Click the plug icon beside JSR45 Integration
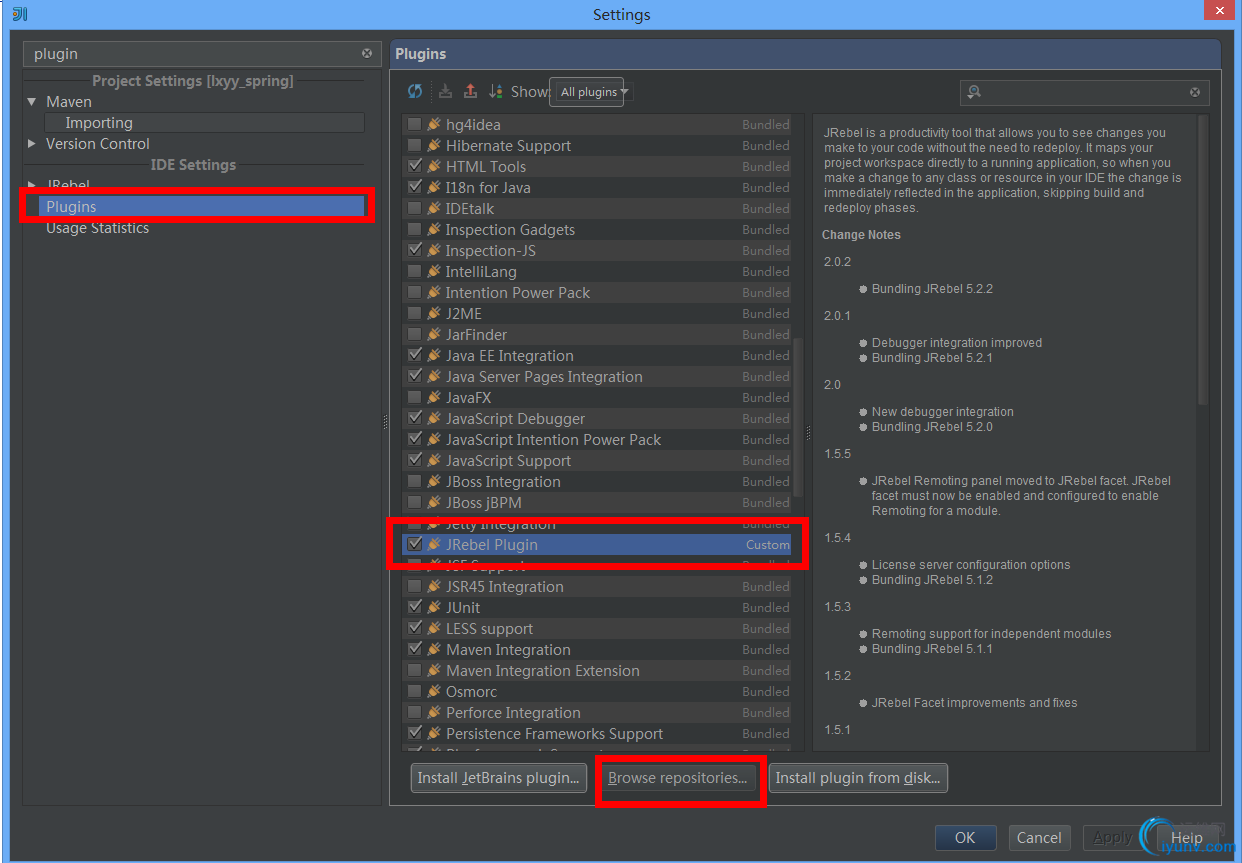1242x863 pixels. [x=434, y=586]
